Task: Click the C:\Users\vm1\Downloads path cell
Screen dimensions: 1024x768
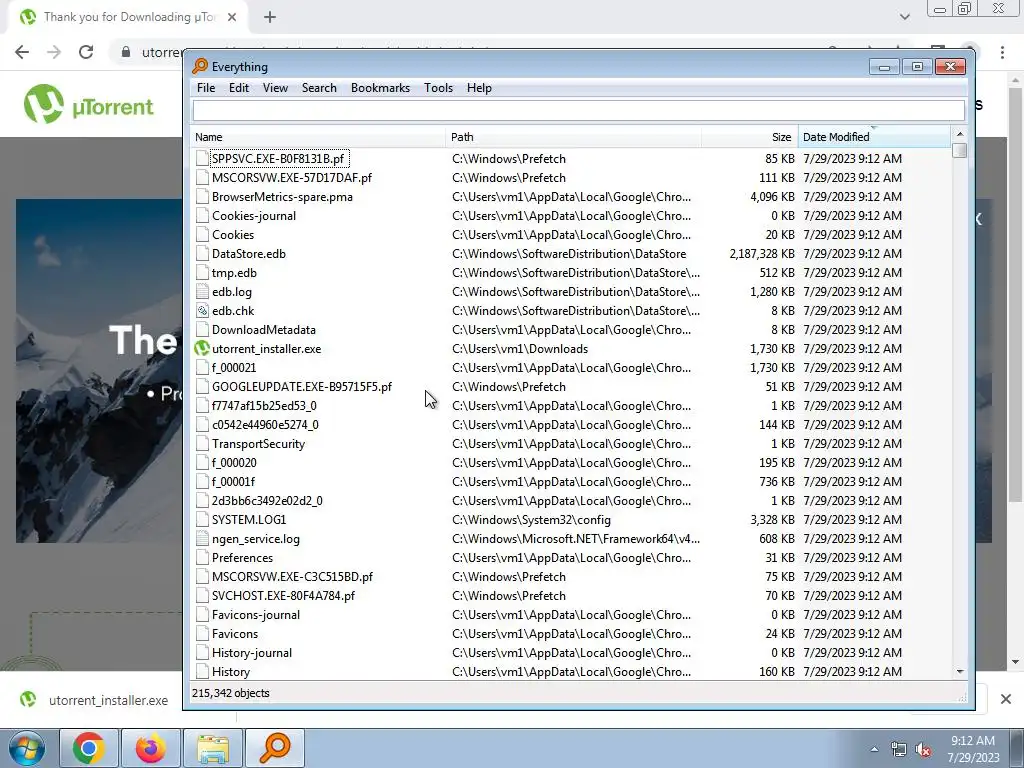Action: click(x=520, y=349)
